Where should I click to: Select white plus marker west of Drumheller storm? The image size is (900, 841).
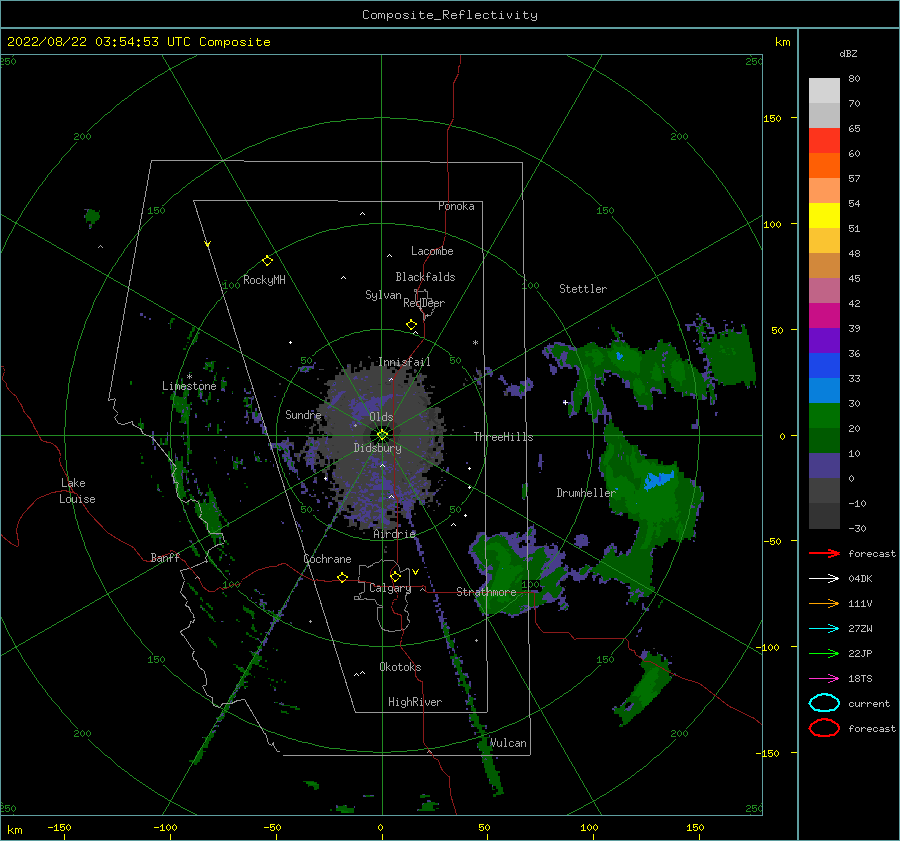tap(565, 402)
